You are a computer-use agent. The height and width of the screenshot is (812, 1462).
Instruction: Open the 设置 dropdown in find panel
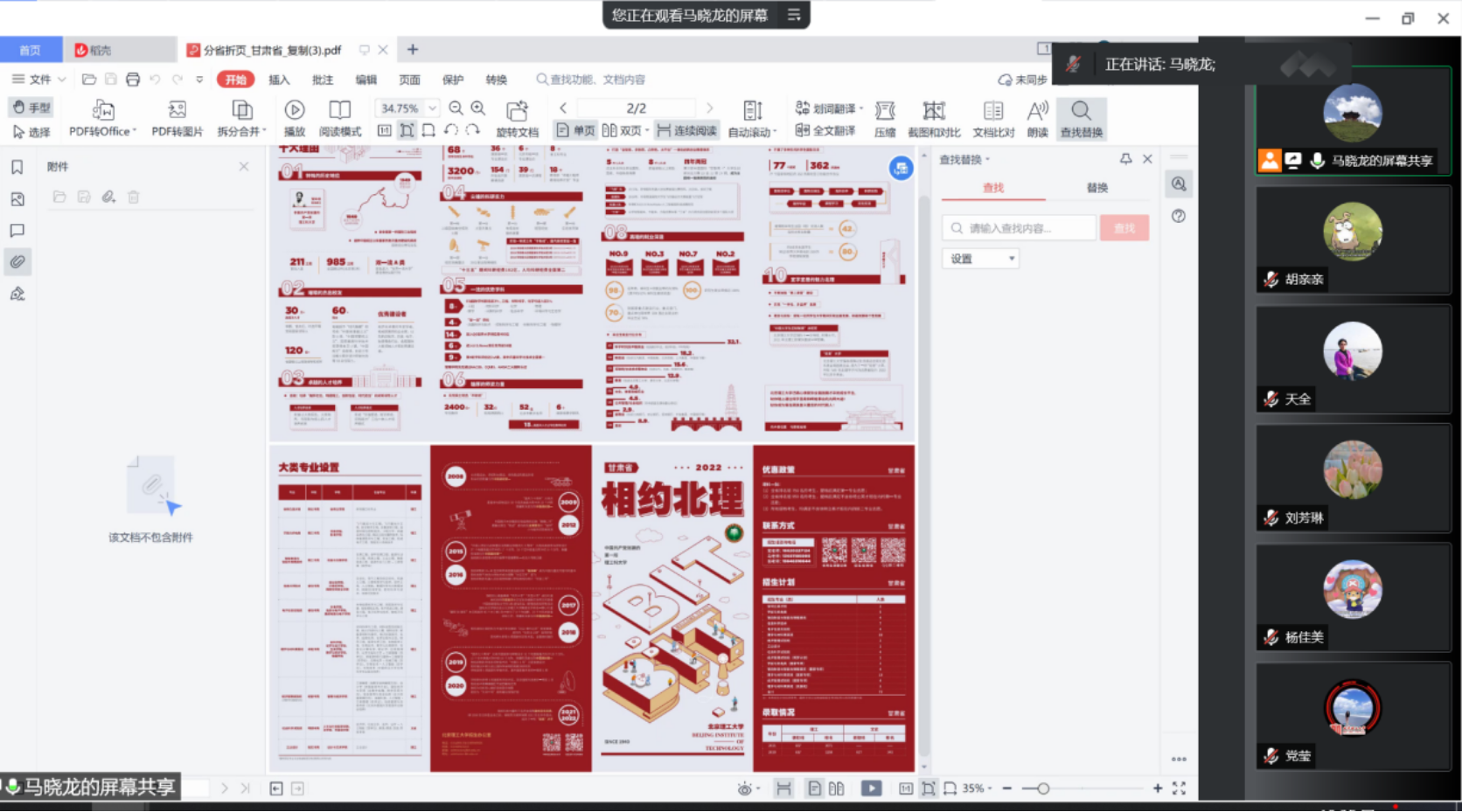coord(979,259)
